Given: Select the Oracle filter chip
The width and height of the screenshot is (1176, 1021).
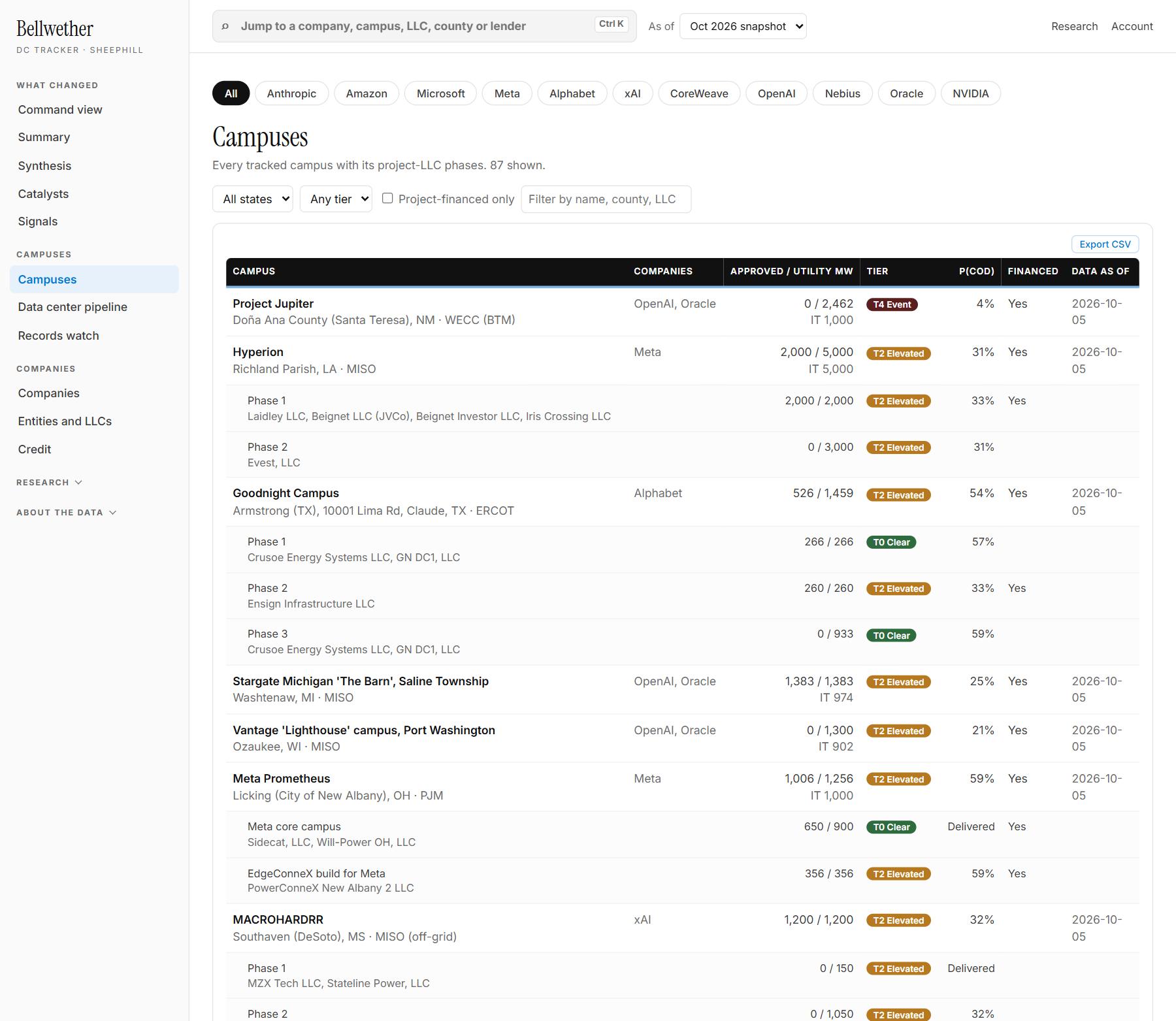Looking at the screenshot, I should point(906,93).
